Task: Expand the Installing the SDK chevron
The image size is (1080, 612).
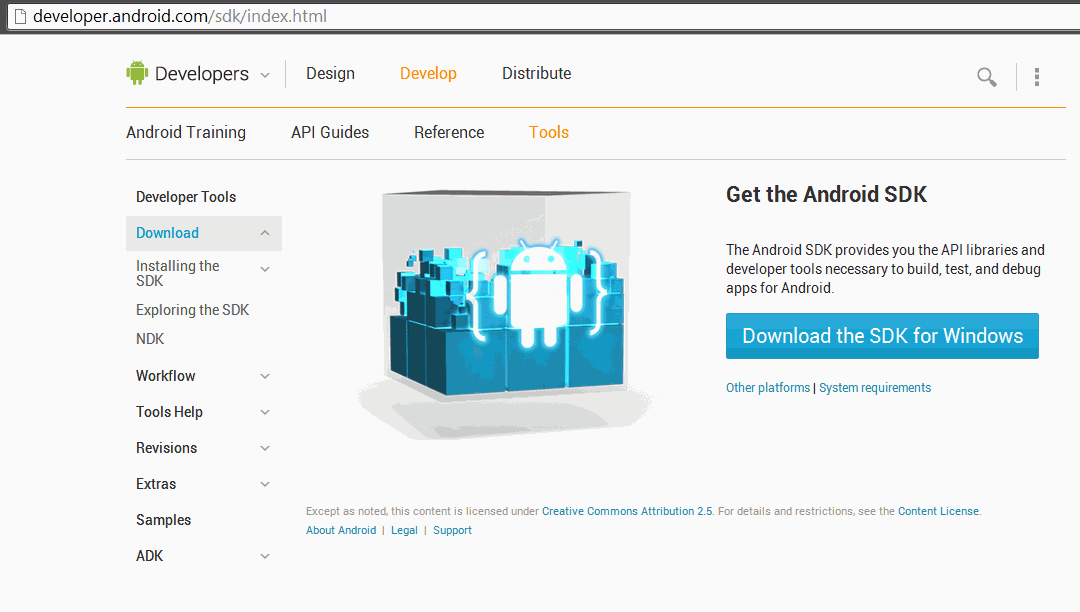Action: (x=265, y=269)
